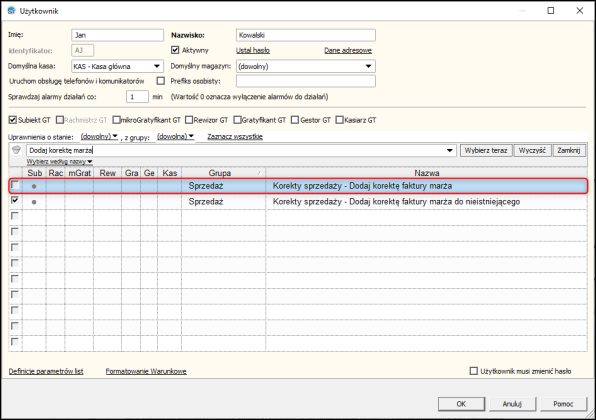Open the Ustal hasło link
The height and width of the screenshot is (420, 596).
pyautogui.click(x=253, y=50)
